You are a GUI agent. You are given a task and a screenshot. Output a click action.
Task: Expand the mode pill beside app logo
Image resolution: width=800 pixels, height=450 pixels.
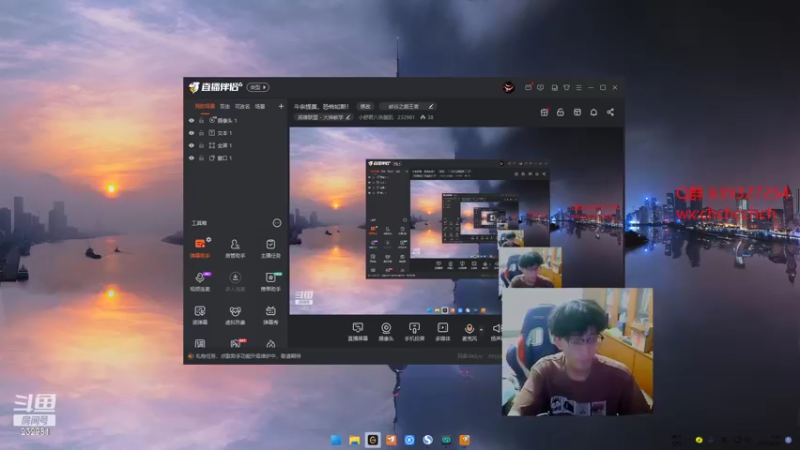coord(258,87)
